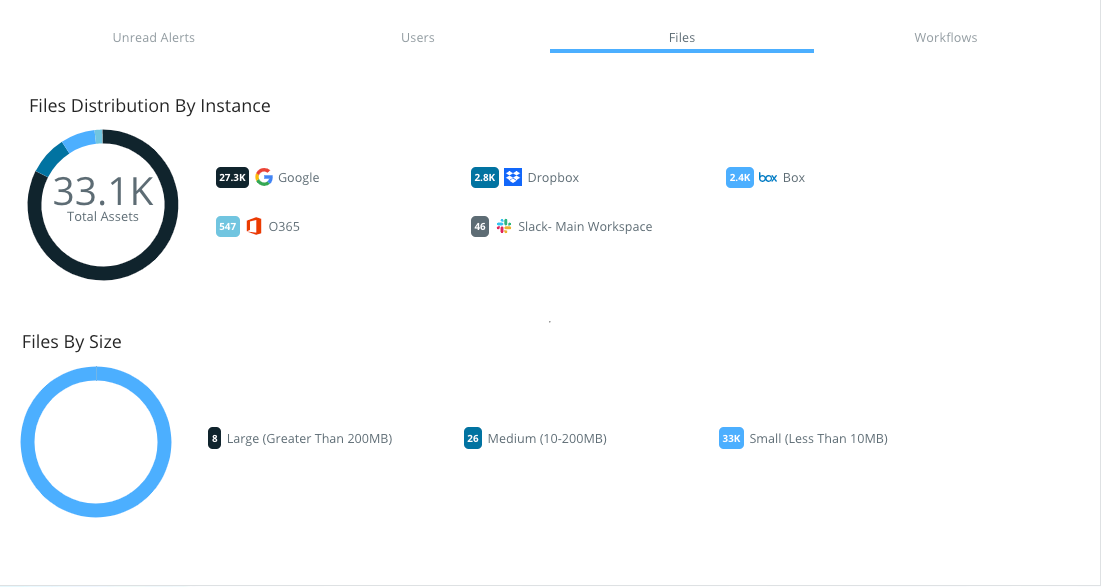The width and height of the screenshot is (1101, 587).
Task: Click the 33.1K Total Assets donut chart
Action: [103, 204]
